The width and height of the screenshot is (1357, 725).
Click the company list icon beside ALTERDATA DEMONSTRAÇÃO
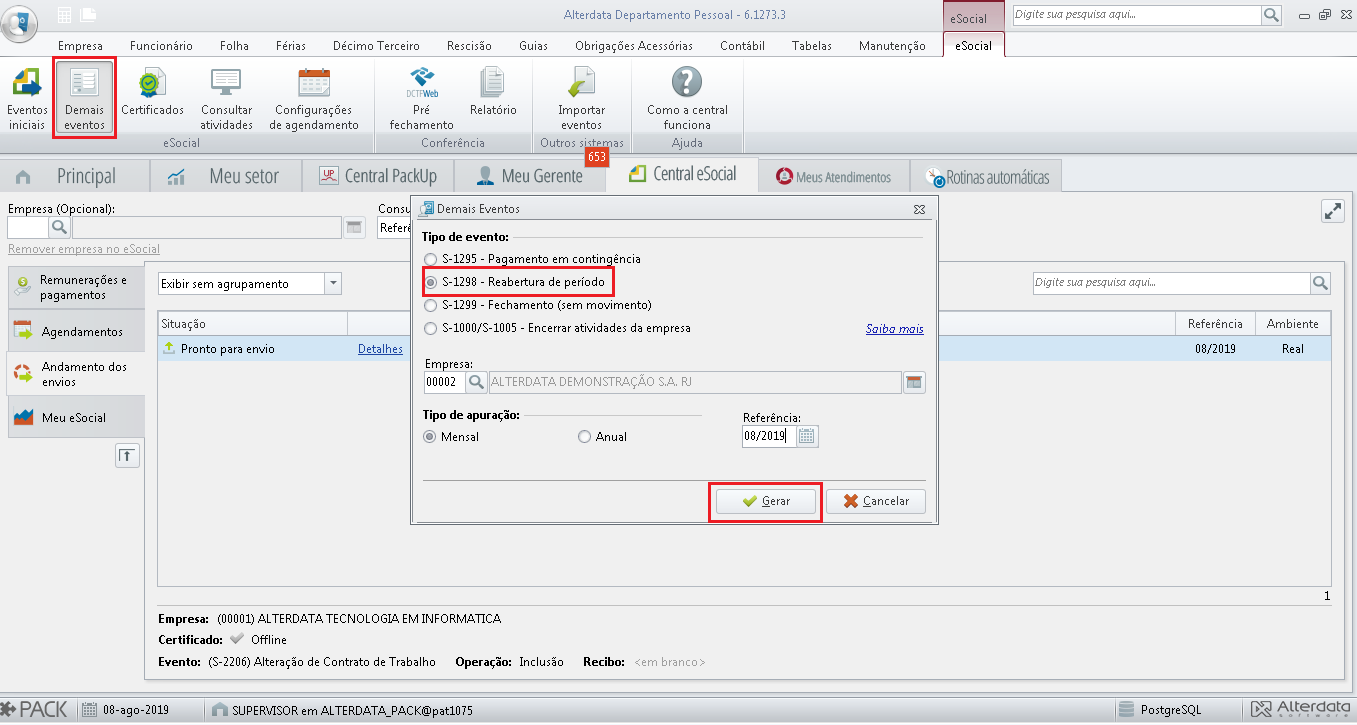point(915,382)
